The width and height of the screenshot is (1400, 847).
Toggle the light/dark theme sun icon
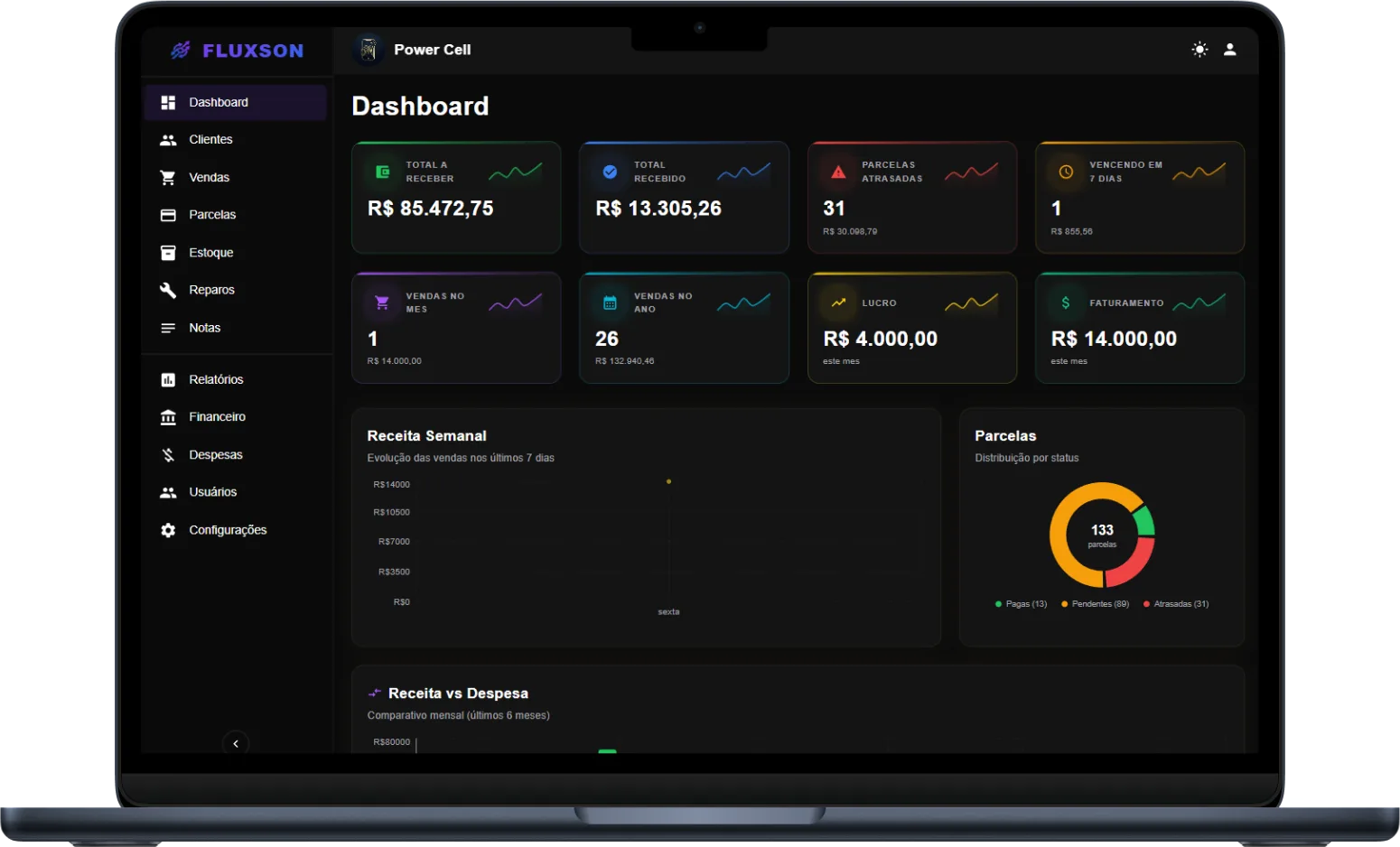click(x=1199, y=50)
